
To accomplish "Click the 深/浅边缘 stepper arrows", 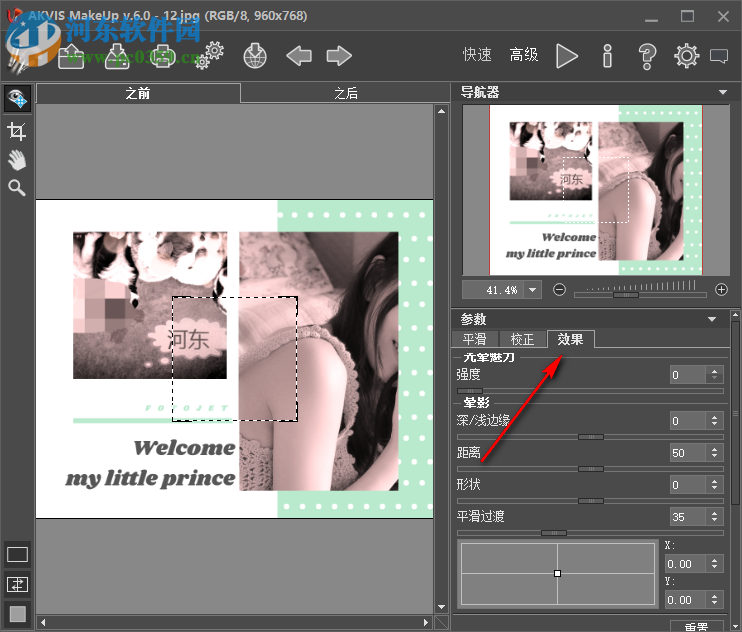I will pos(715,421).
